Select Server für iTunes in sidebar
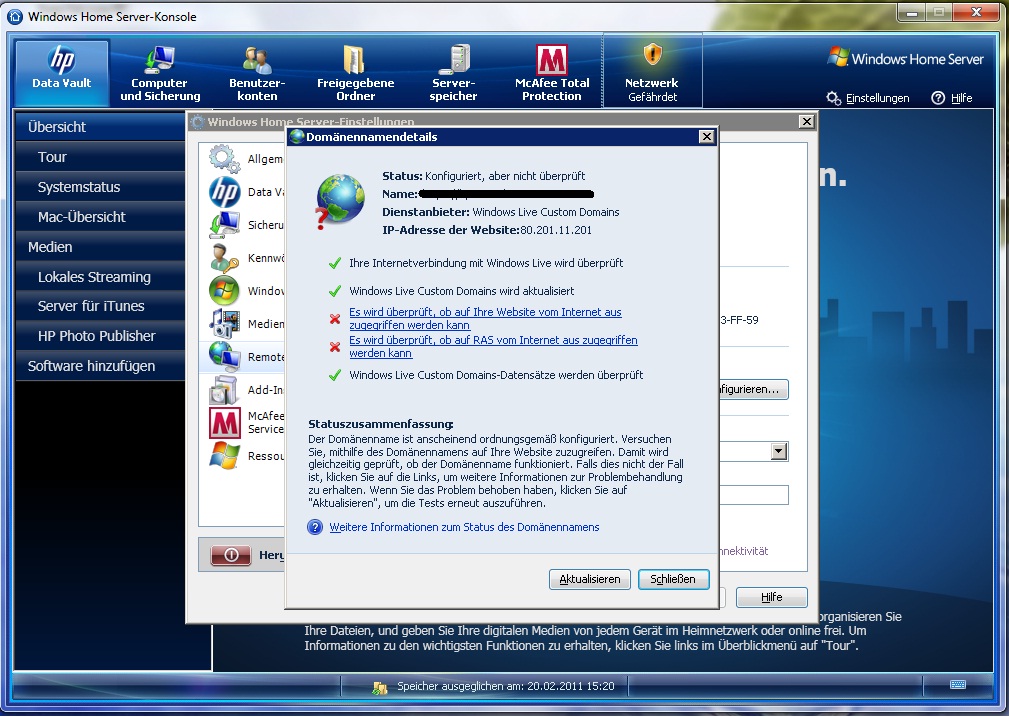Viewport: 1009px width, 717px height. [x=100, y=306]
